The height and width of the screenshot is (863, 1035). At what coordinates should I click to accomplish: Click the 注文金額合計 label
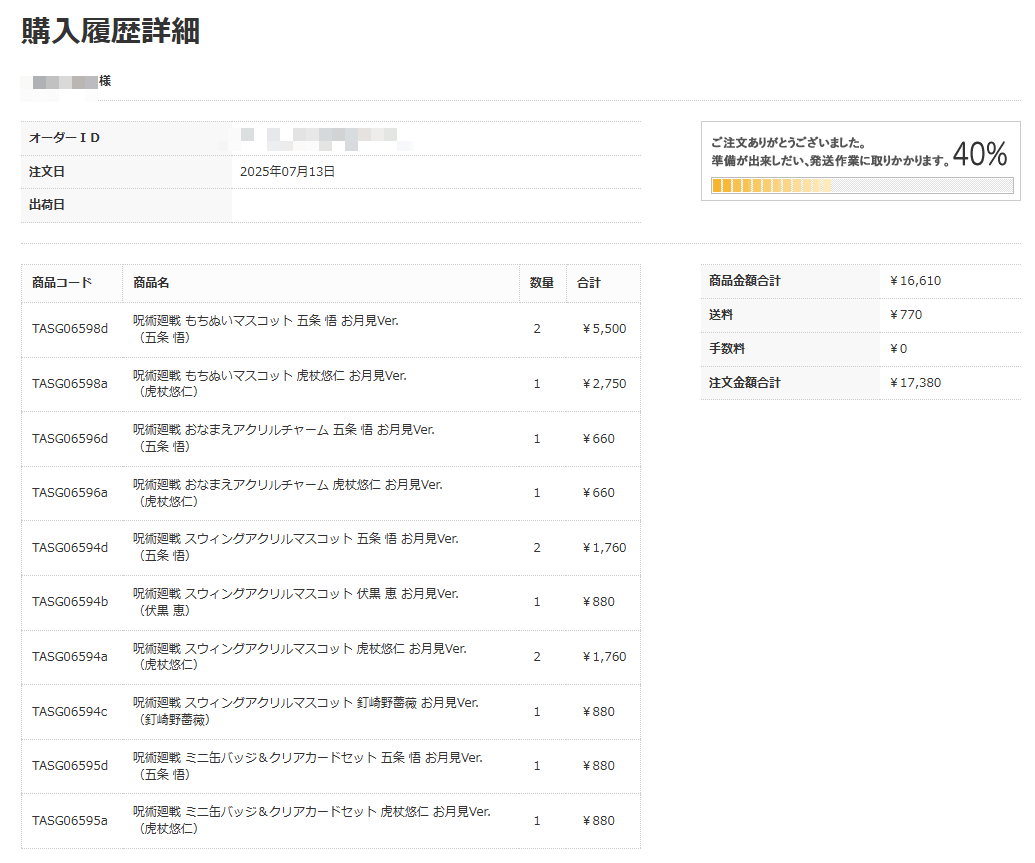coord(745,383)
